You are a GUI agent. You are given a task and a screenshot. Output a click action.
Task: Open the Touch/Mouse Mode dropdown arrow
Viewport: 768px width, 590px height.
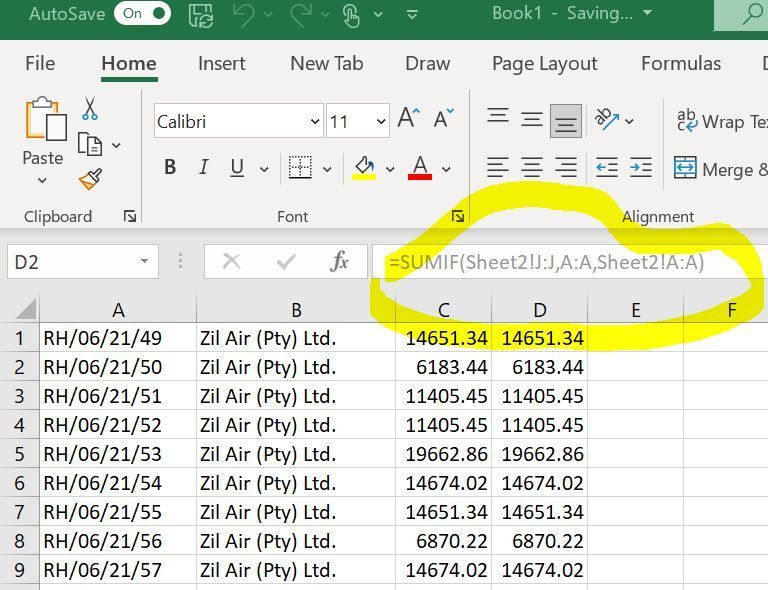pyautogui.click(x=378, y=15)
